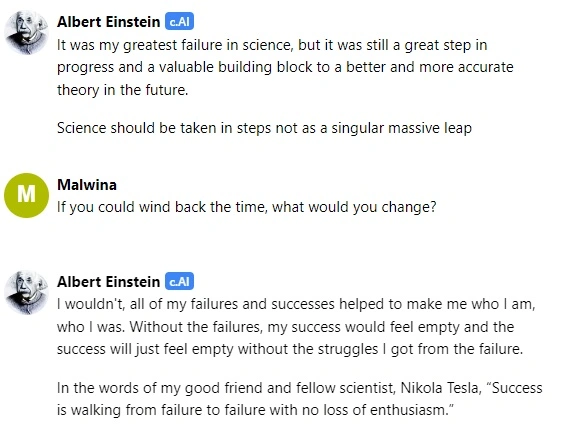Viewport: 563px width, 433px height.
Task: Click the top Albert Einstein avatar
Action: tap(26, 33)
